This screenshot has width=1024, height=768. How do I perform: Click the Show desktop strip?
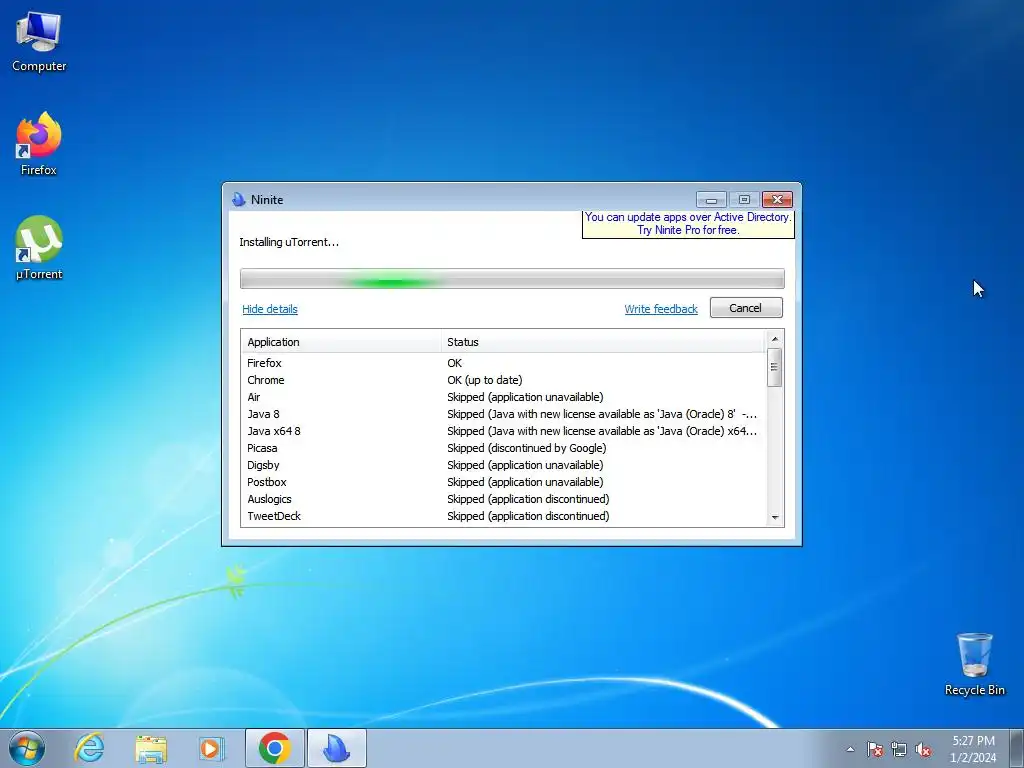(x=1017, y=748)
